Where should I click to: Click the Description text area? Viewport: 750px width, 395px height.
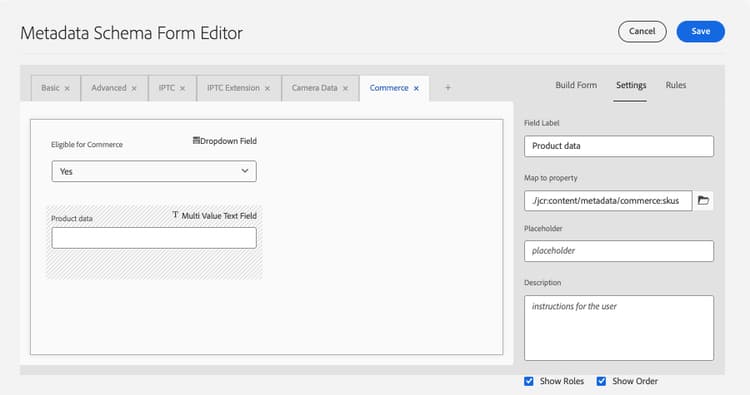619,328
